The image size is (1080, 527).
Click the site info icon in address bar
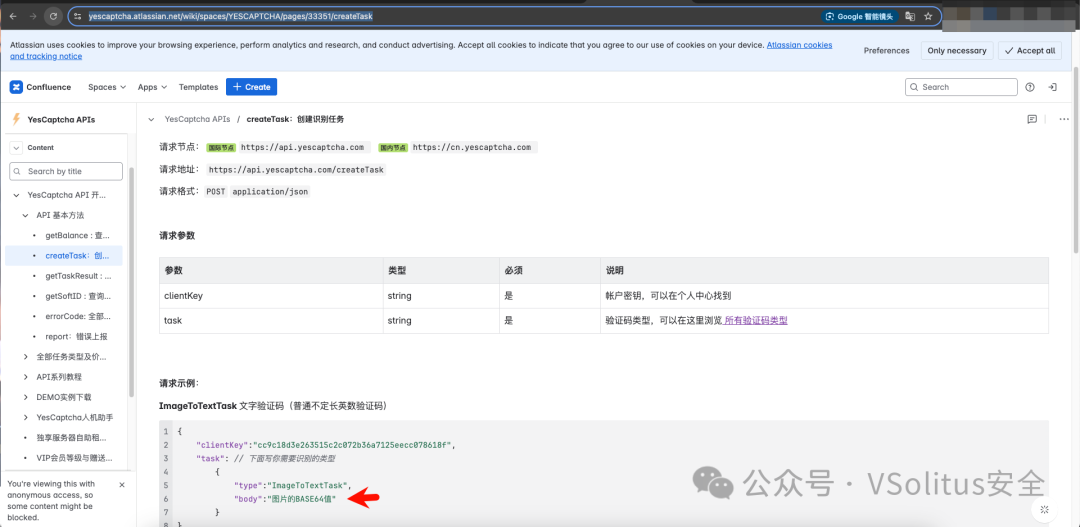click(x=79, y=16)
